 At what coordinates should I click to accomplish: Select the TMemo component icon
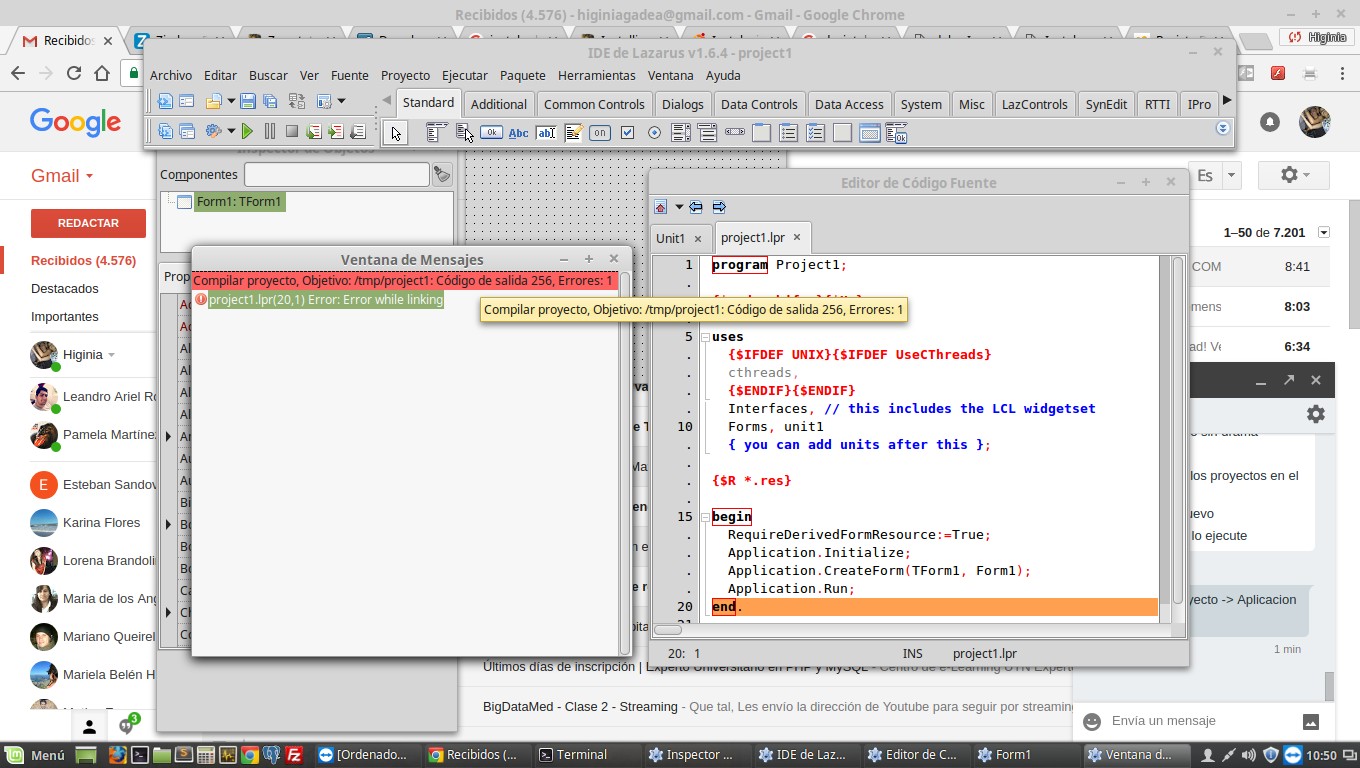tap(573, 132)
